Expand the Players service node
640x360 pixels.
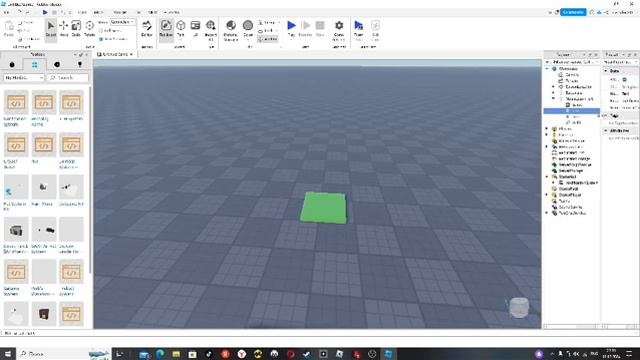pos(547,129)
